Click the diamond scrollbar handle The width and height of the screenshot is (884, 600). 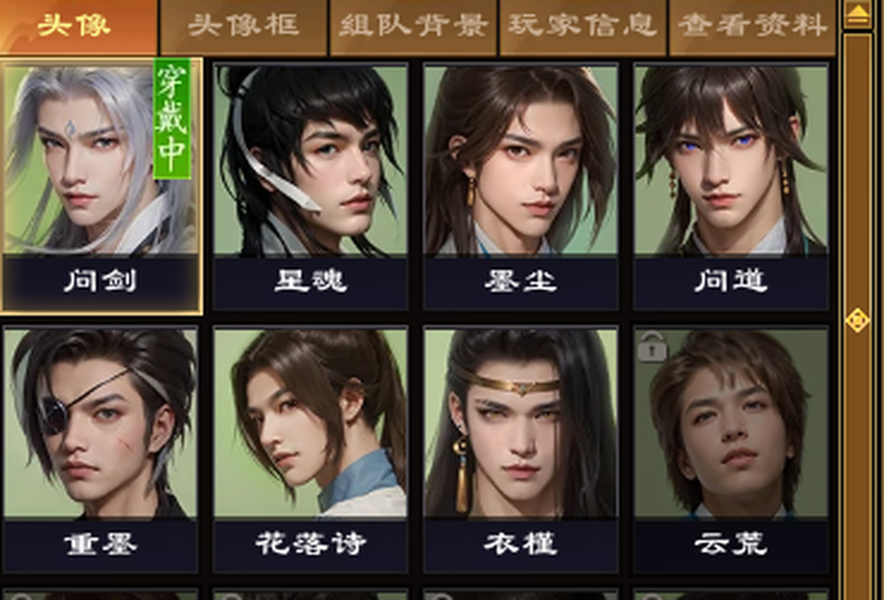[858, 320]
